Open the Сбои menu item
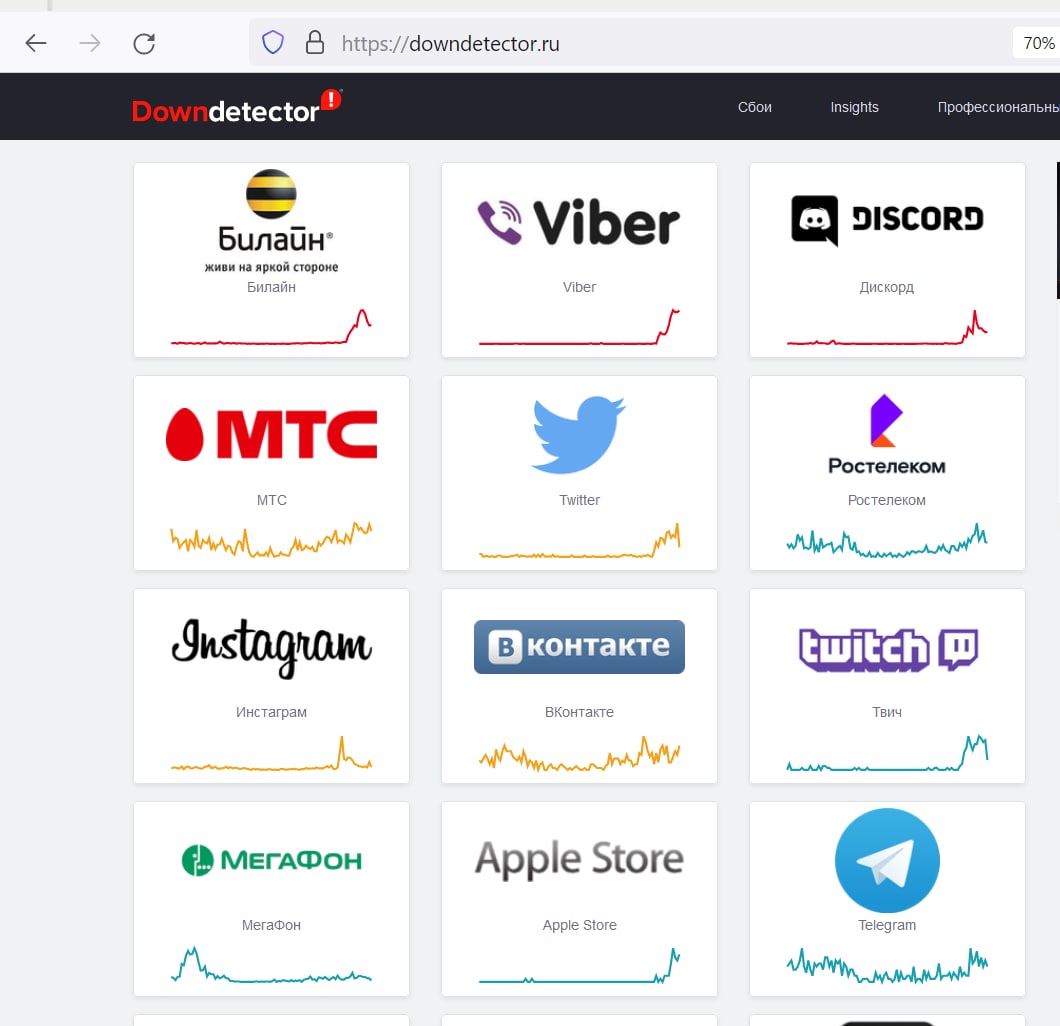The height and width of the screenshot is (1026, 1060). (x=754, y=107)
